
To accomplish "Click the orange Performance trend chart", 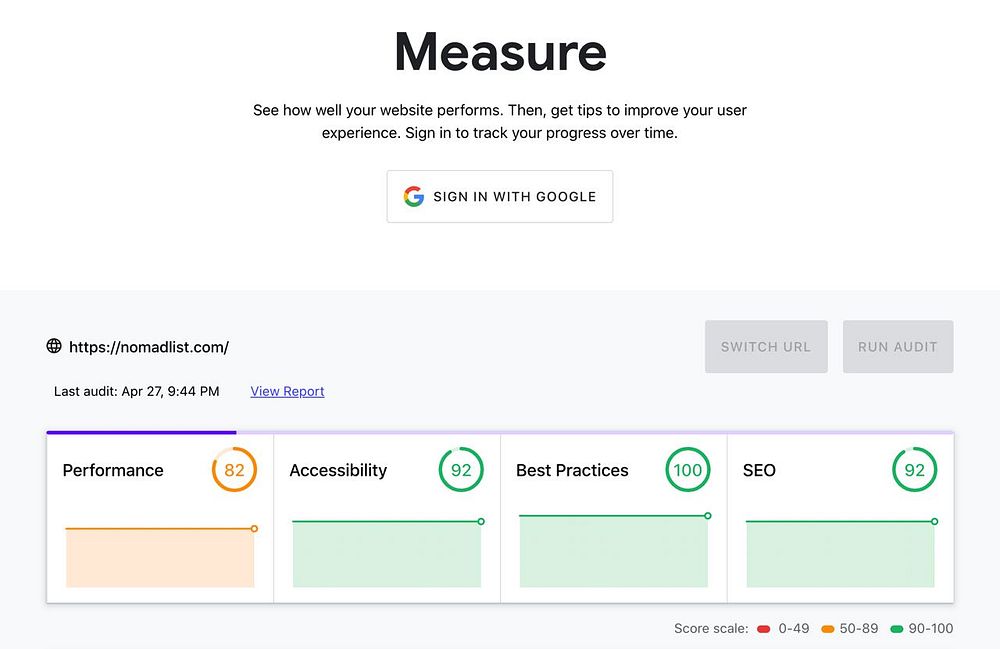I will (160, 557).
